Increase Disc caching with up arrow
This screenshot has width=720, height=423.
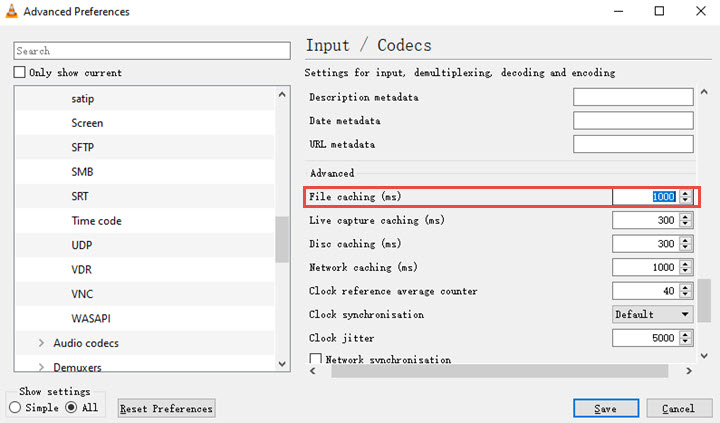click(685, 240)
